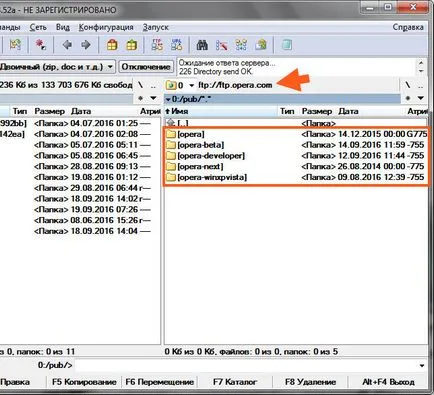
Task: Open left panel directory history arrow
Action: pos(153,98)
